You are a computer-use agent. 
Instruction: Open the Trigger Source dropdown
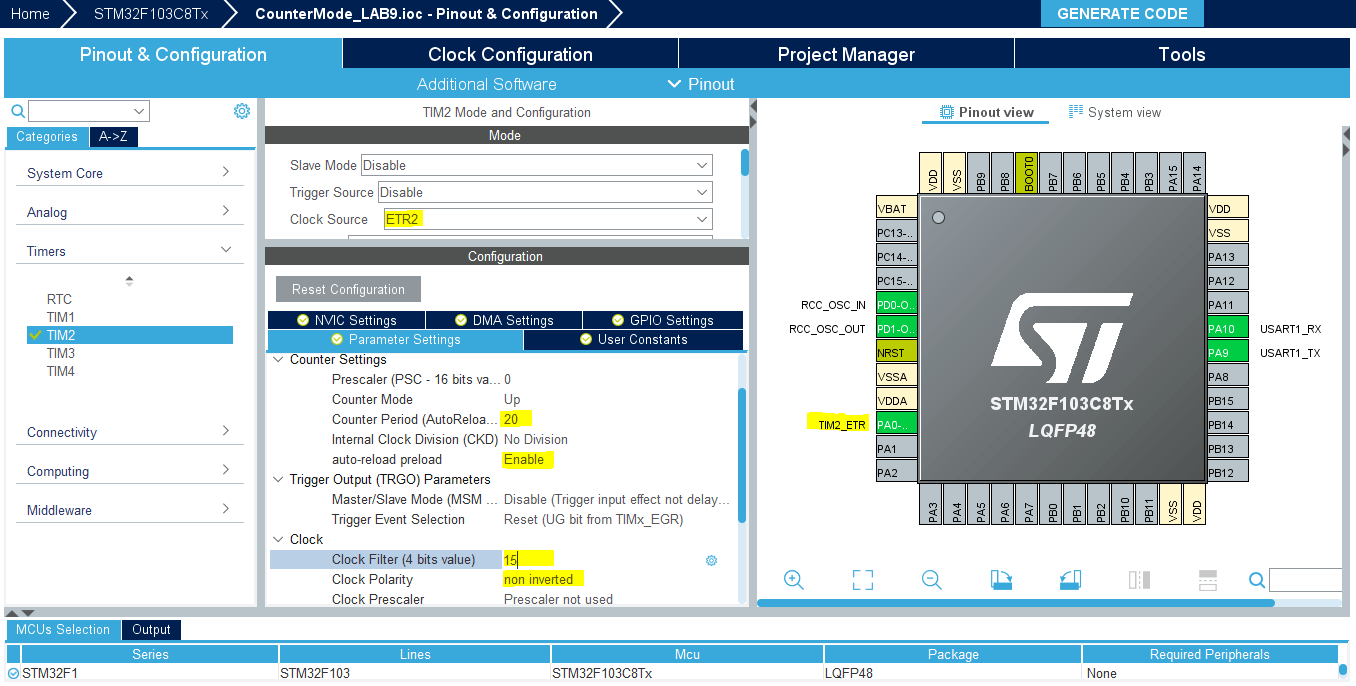pos(545,192)
